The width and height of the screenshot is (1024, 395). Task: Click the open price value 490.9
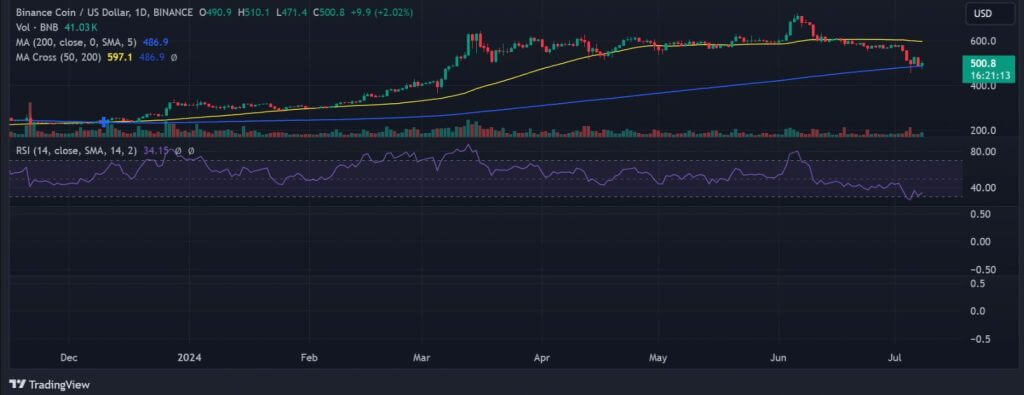pyautogui.click(x=219, y=13)
